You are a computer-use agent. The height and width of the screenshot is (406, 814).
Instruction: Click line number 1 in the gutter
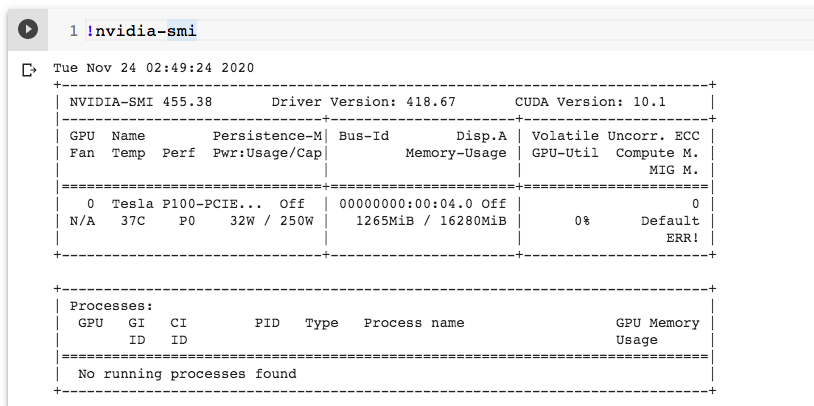pyautogui.click(x=73, y=31)
